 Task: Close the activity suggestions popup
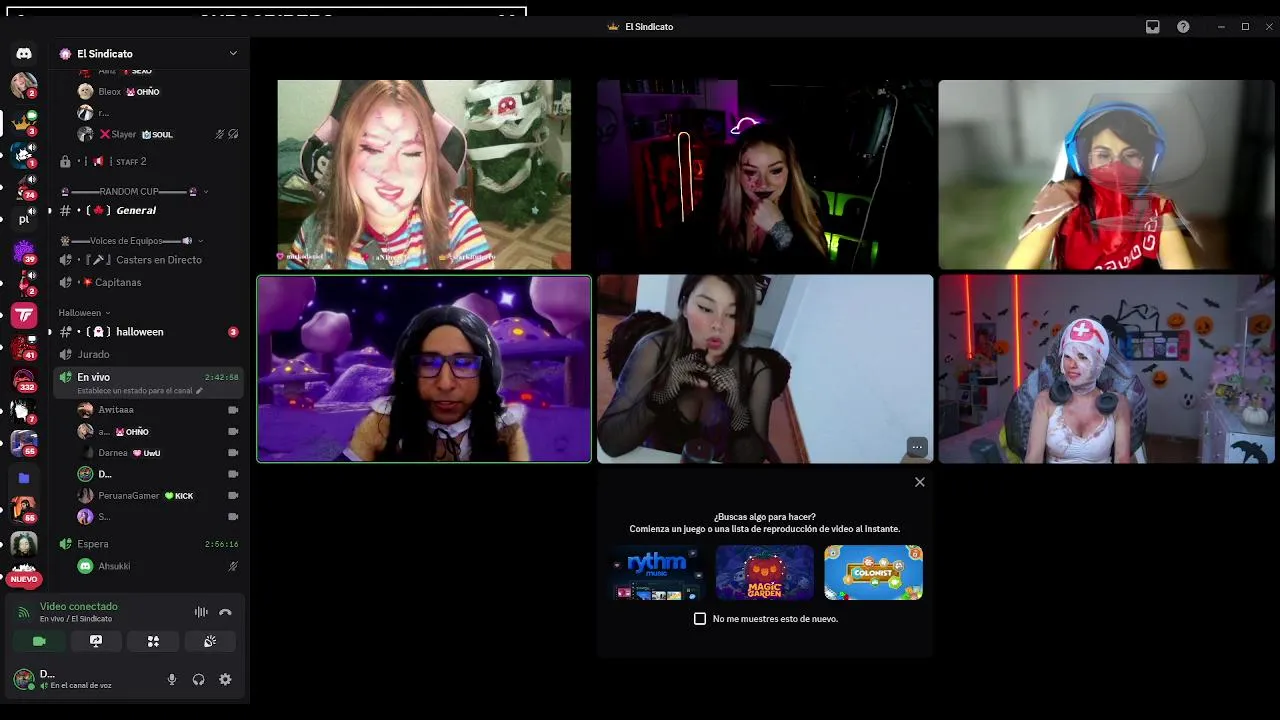[x=920, y=482]
